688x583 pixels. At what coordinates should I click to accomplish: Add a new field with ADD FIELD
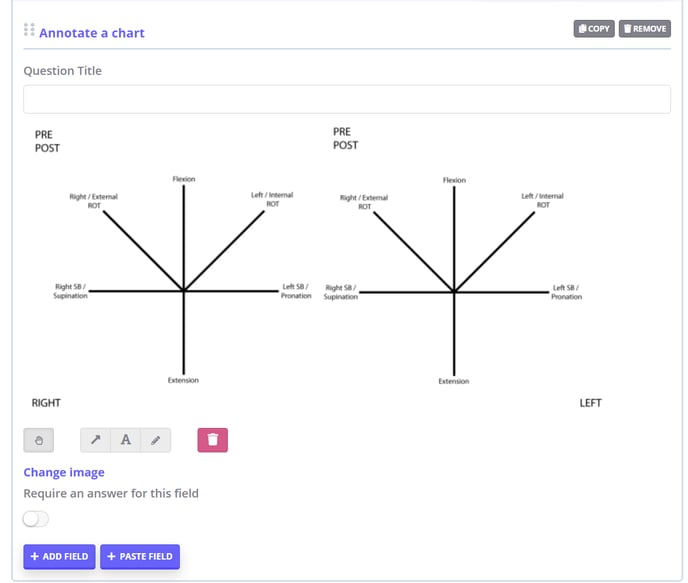59,557
